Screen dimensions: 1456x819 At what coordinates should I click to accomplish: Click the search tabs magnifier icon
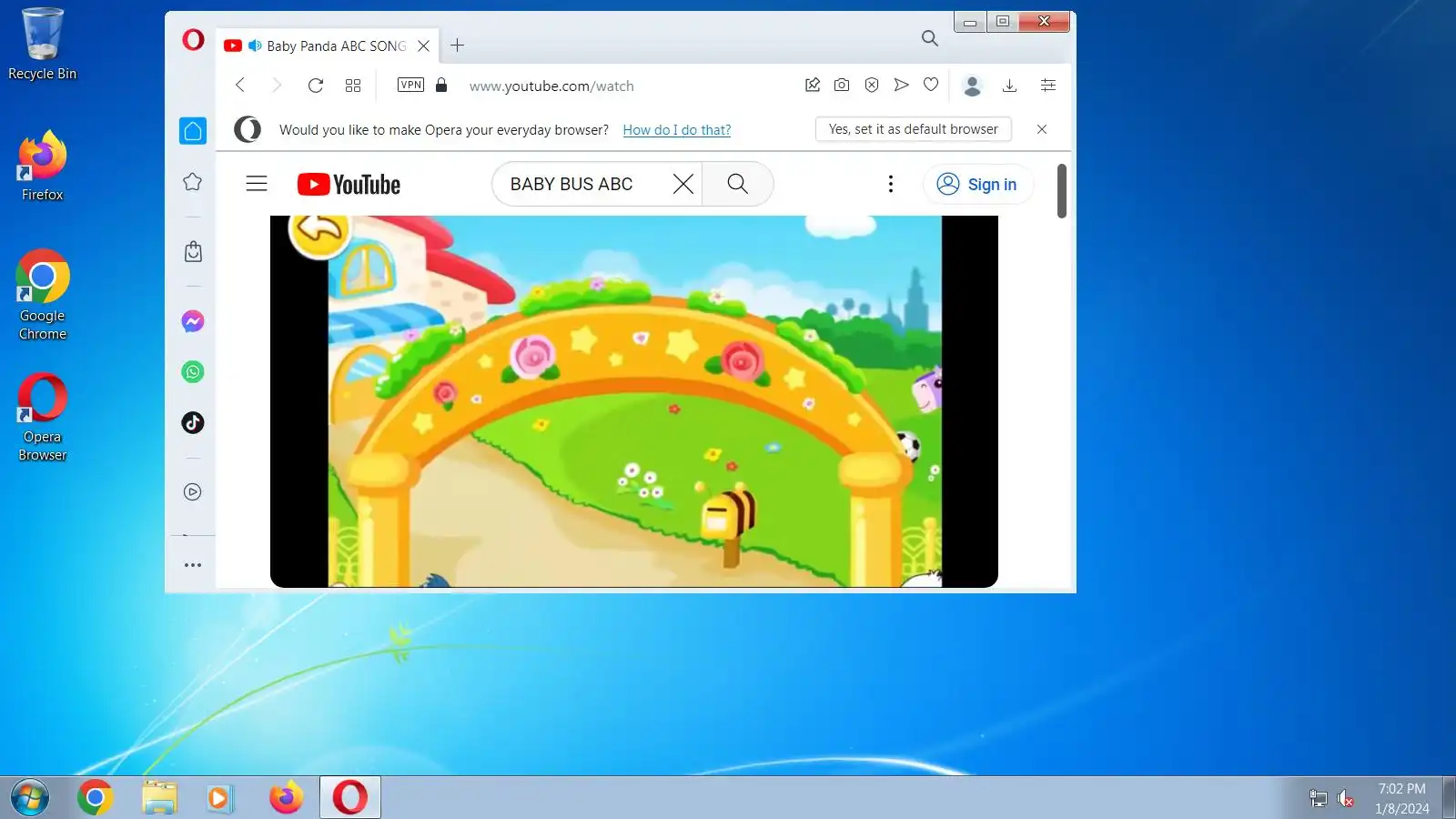click(x=929, y=38)
